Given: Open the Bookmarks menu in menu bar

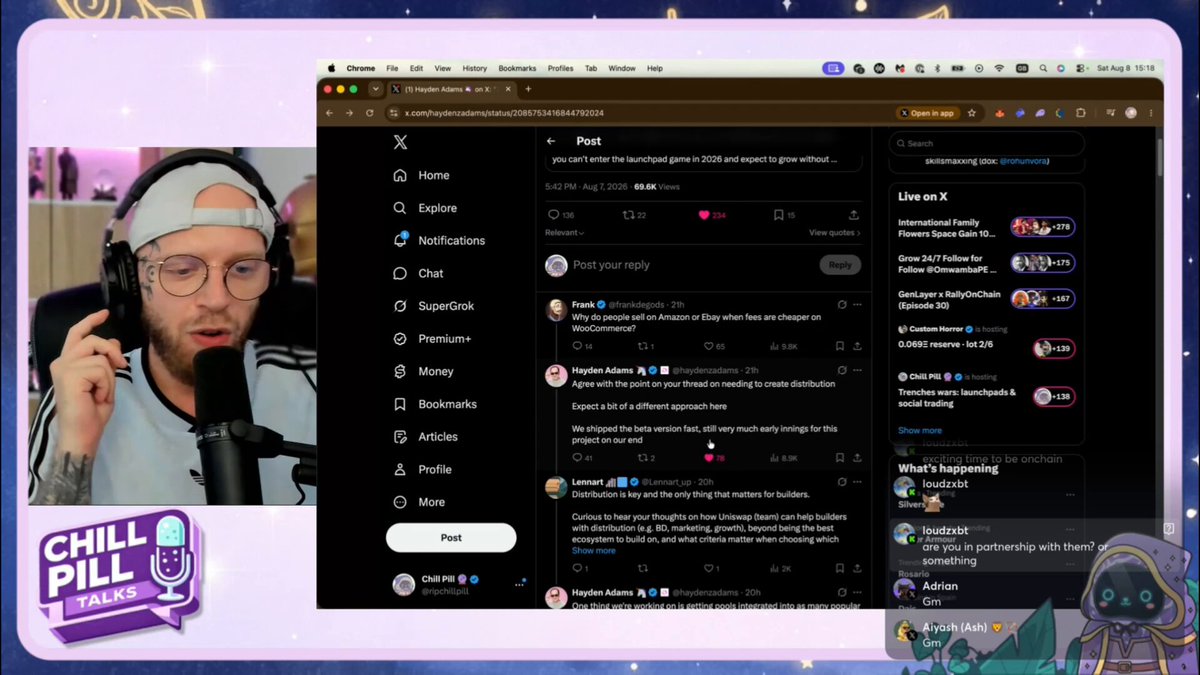Looking at the screenshot, I should point(517,68).
